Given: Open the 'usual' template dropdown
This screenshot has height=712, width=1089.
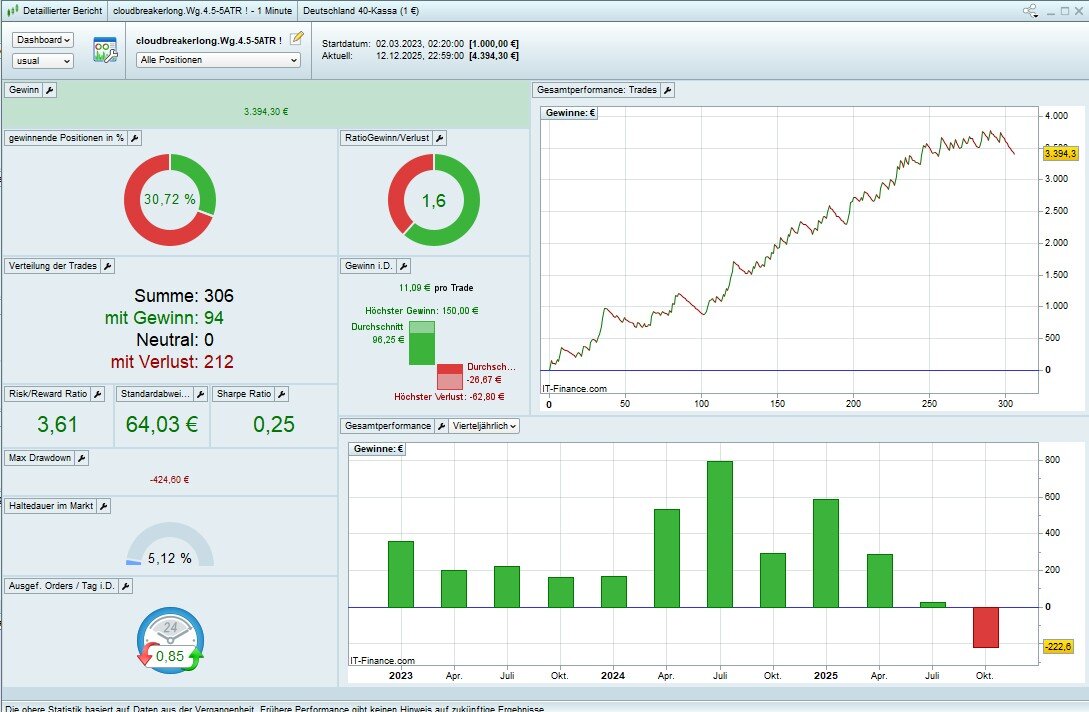Looking at the screenshot, I should 43,61.
